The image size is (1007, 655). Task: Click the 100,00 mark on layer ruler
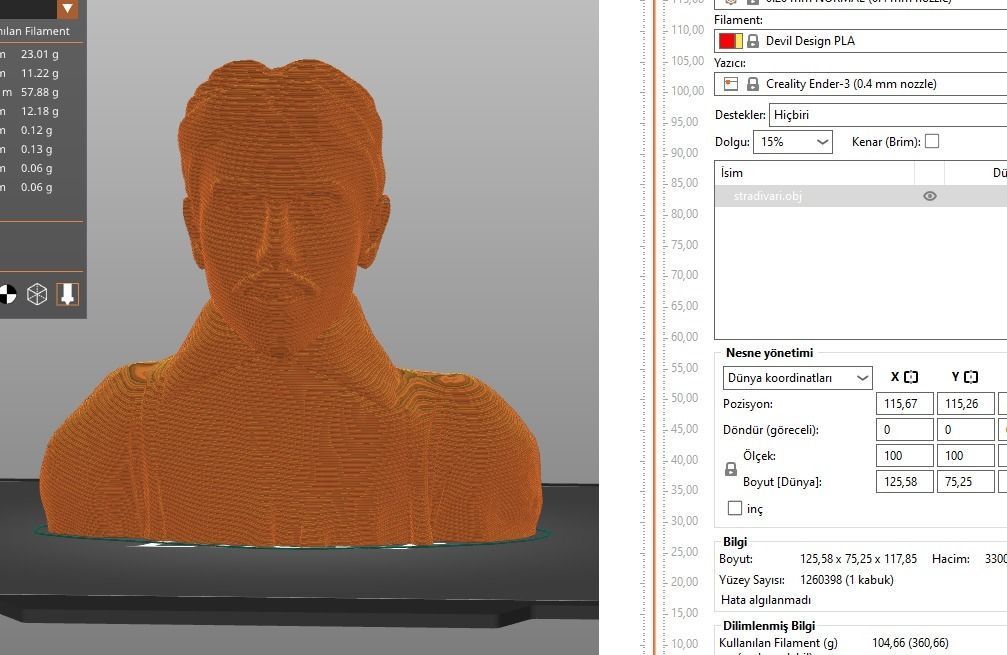(x=687, y=91)
